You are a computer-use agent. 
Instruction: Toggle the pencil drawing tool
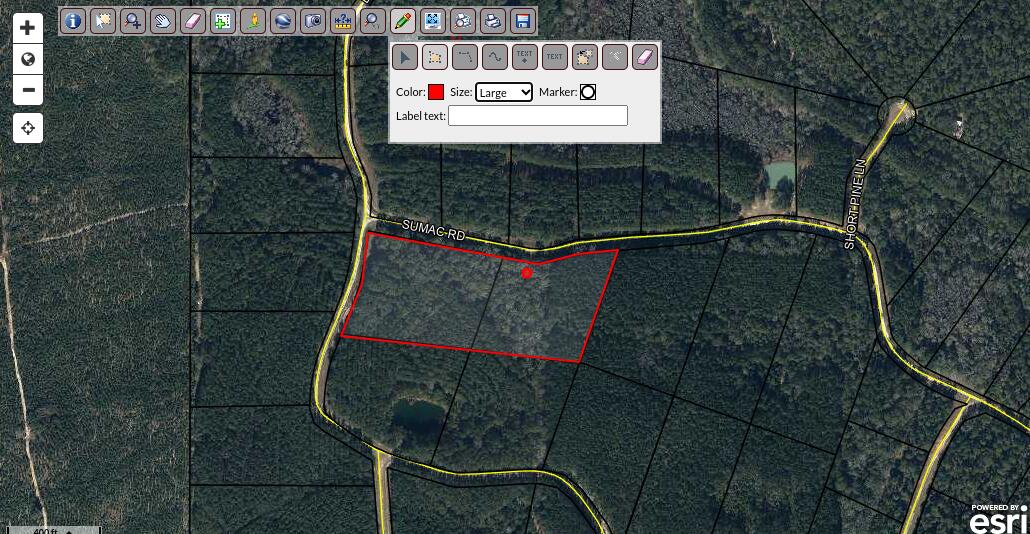(x=403, y=21)
